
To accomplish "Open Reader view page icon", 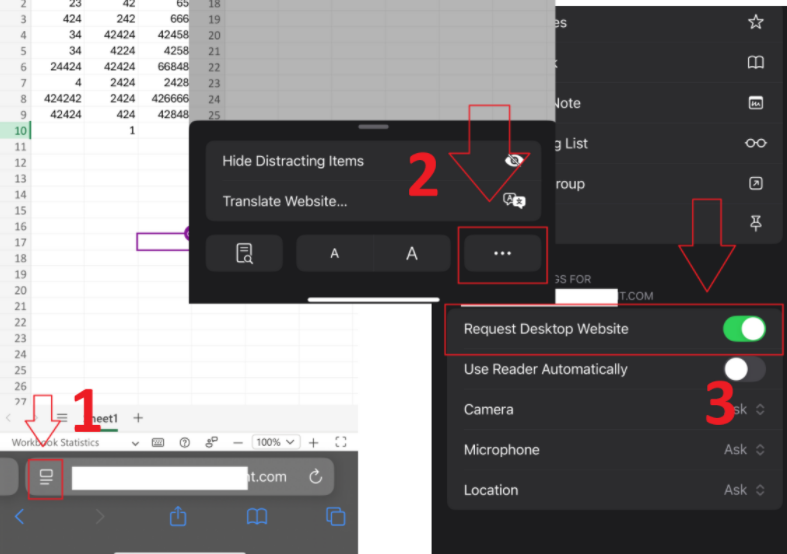I will [x=244, y=253].
